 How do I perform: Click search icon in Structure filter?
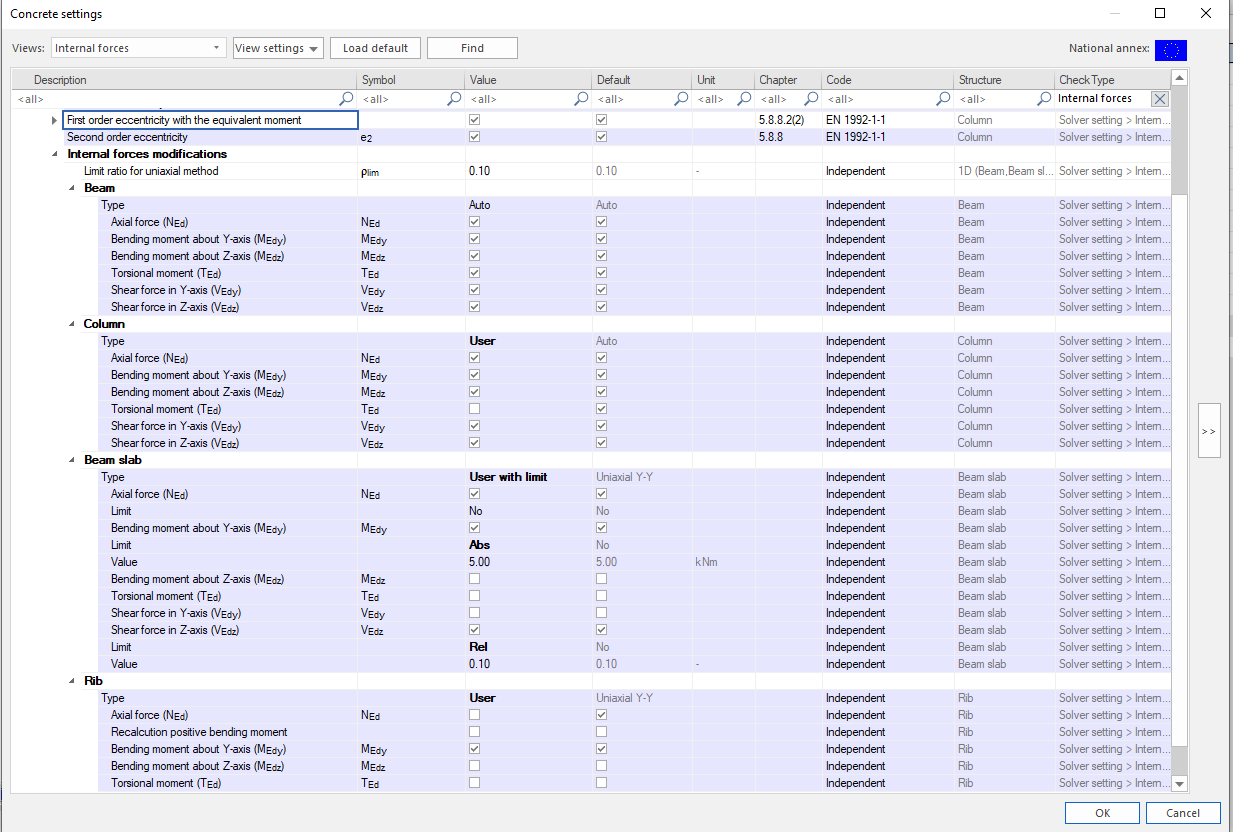(1044, 99)
